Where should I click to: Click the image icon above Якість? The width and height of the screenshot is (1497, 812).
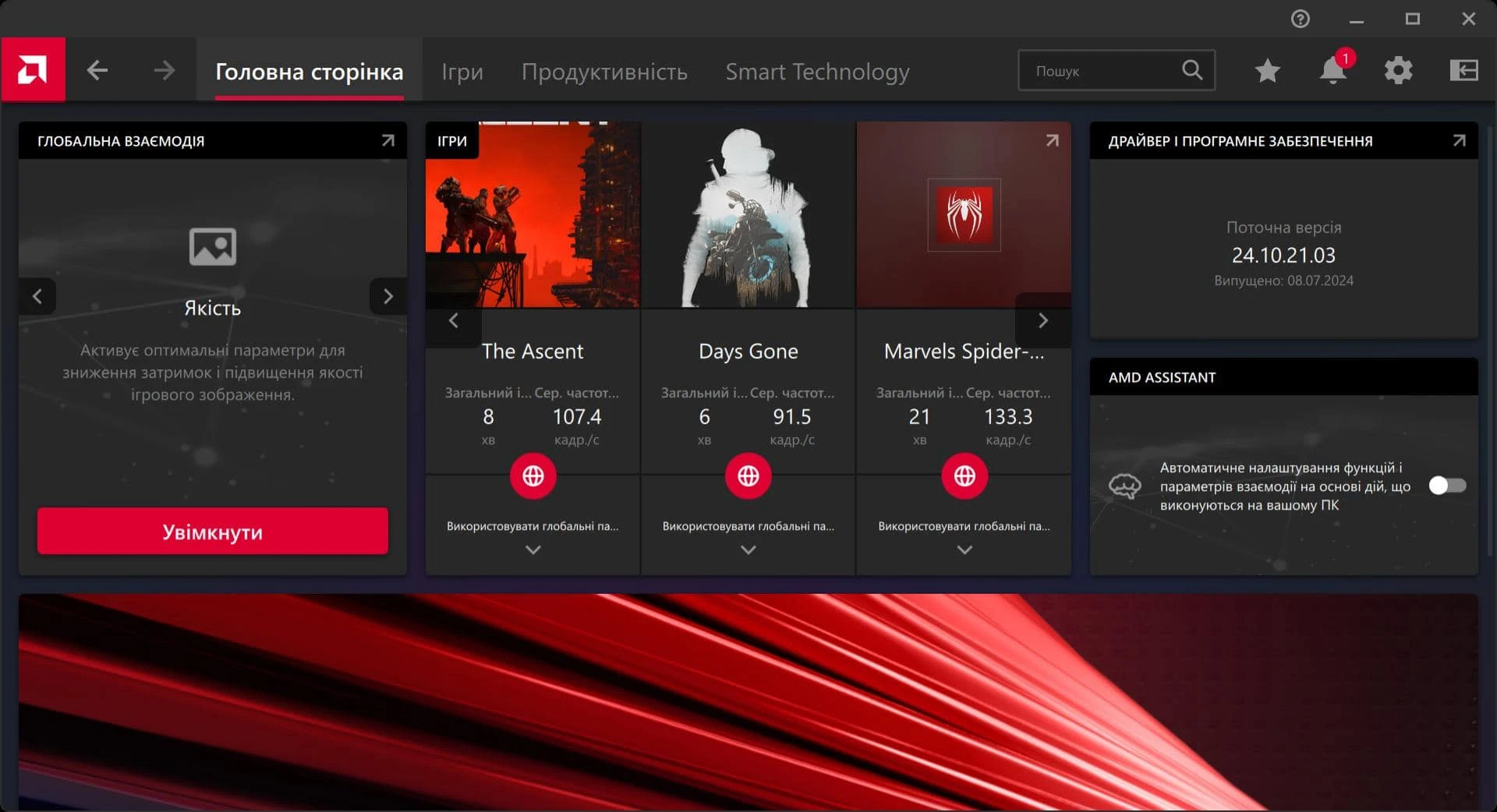(213, 247)
